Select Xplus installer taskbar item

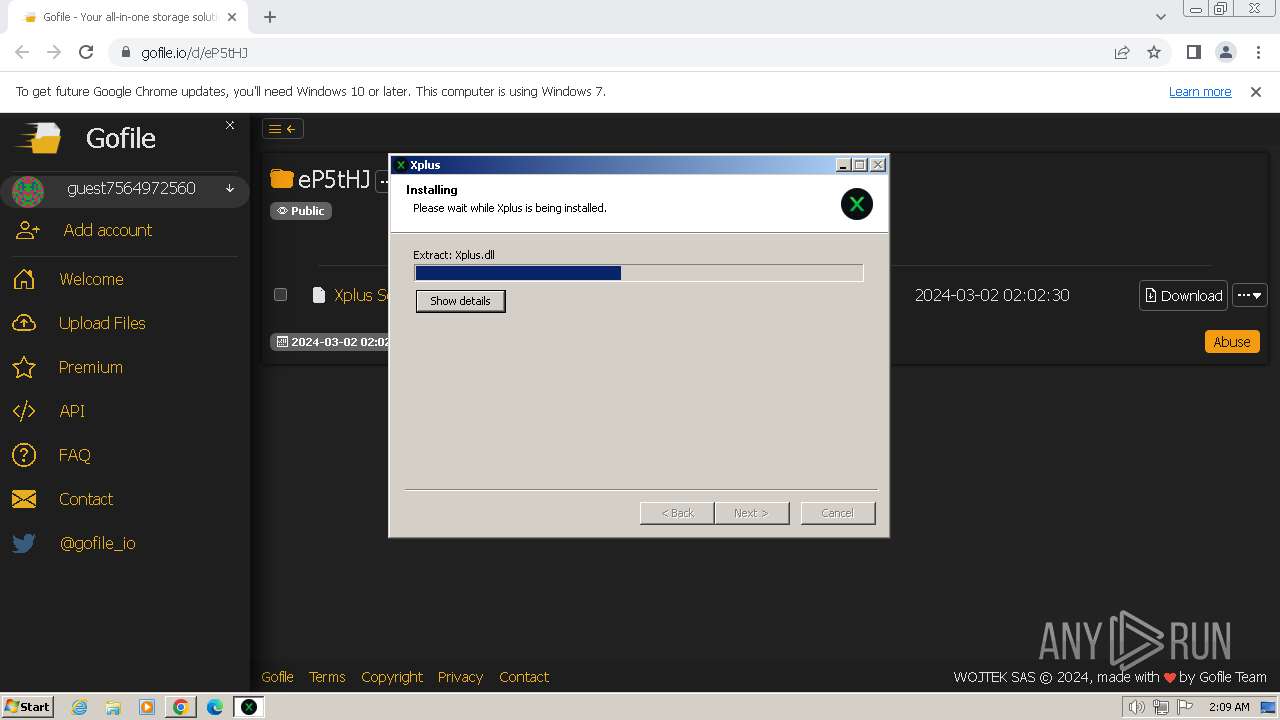tap(248, 707)
